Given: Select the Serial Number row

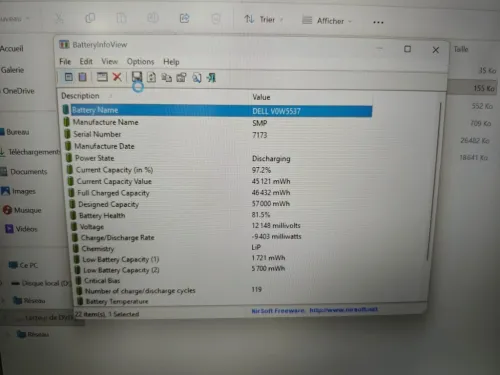Looking at the screenshot, I should click(x=217, y=134).
